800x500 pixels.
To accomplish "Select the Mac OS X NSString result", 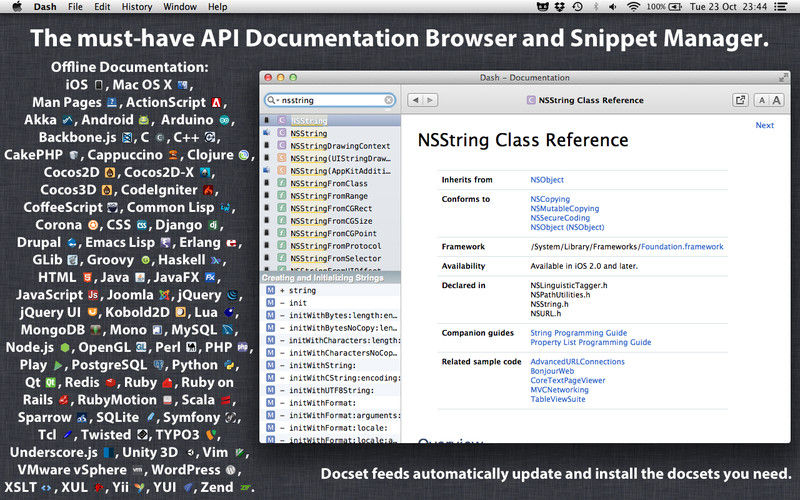I will 330,133.
